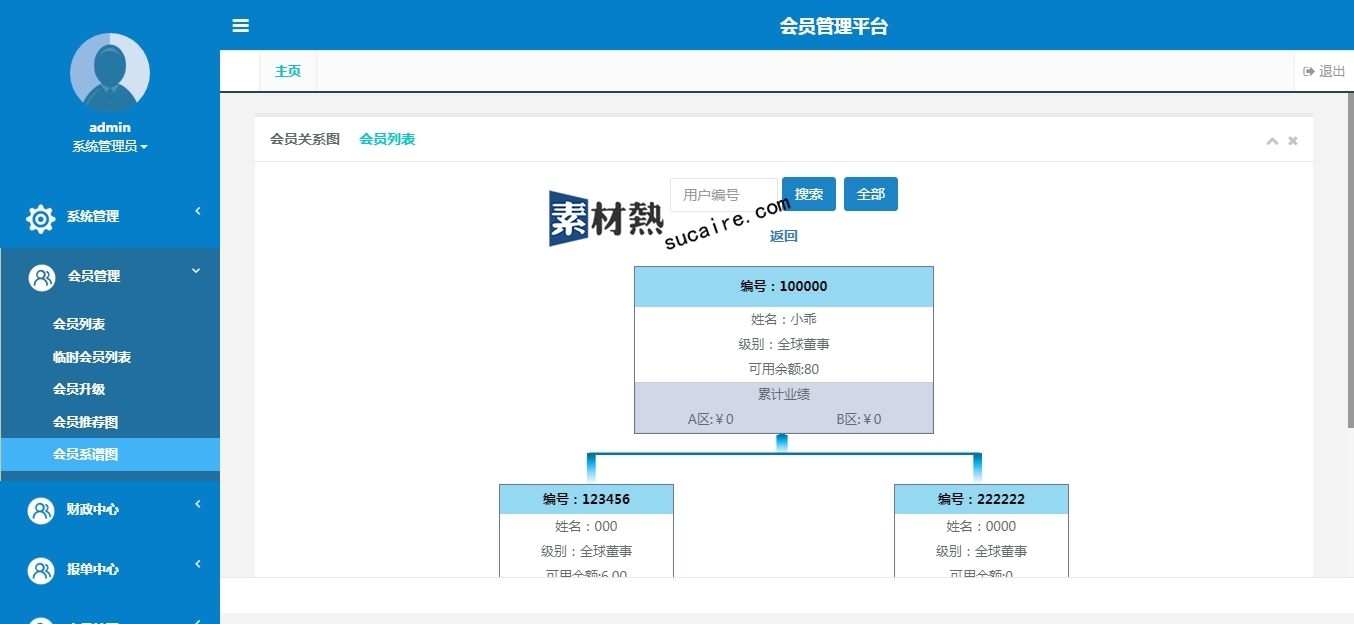Screen dimensions: 1354x624
Task: Select the member node 编号：100000
Action: tap(784, 286)
